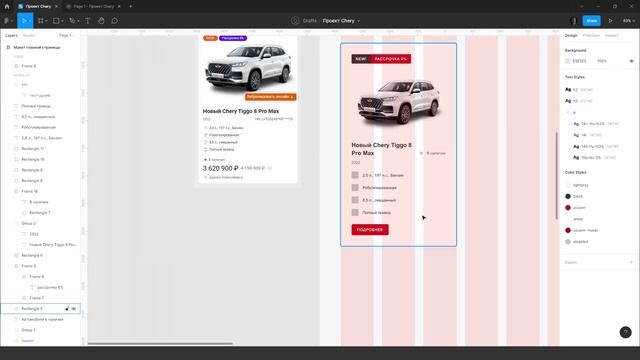
Task: Open the shape tools dropdown arrow
Action: [x=62, y=21]
